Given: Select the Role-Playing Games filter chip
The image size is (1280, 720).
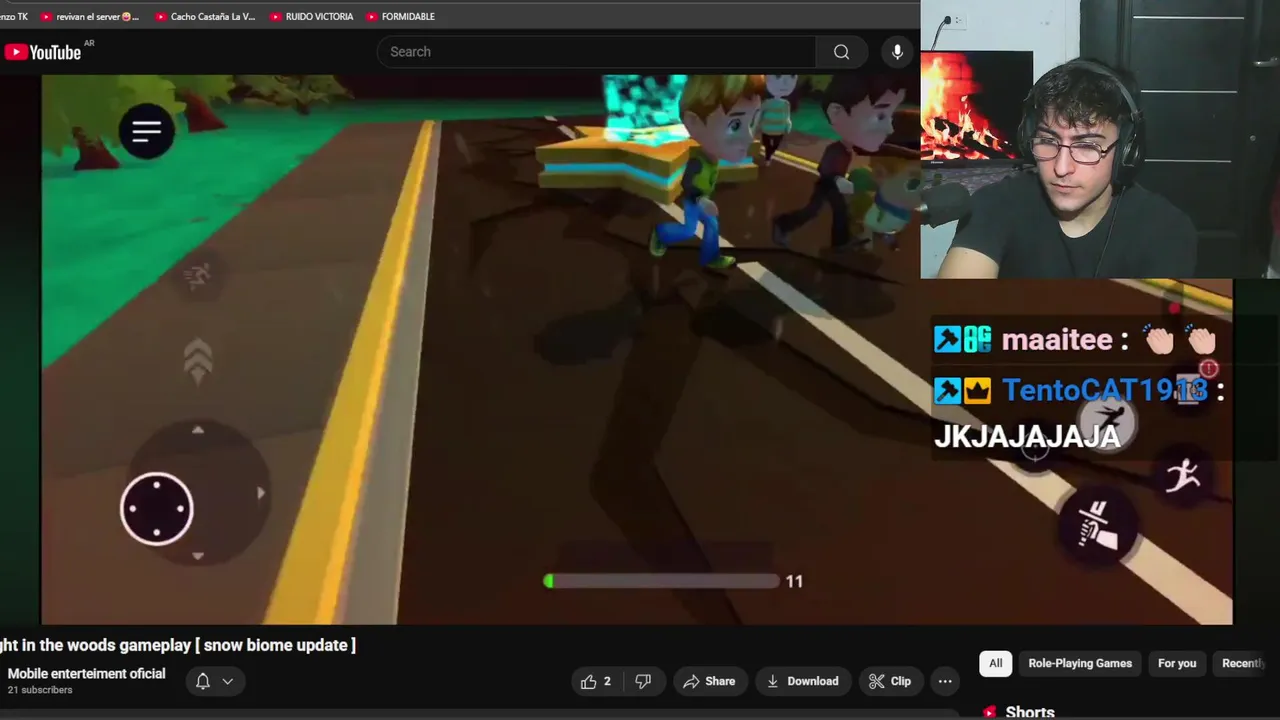Looking at the screenshot, I should [1080, 663].
